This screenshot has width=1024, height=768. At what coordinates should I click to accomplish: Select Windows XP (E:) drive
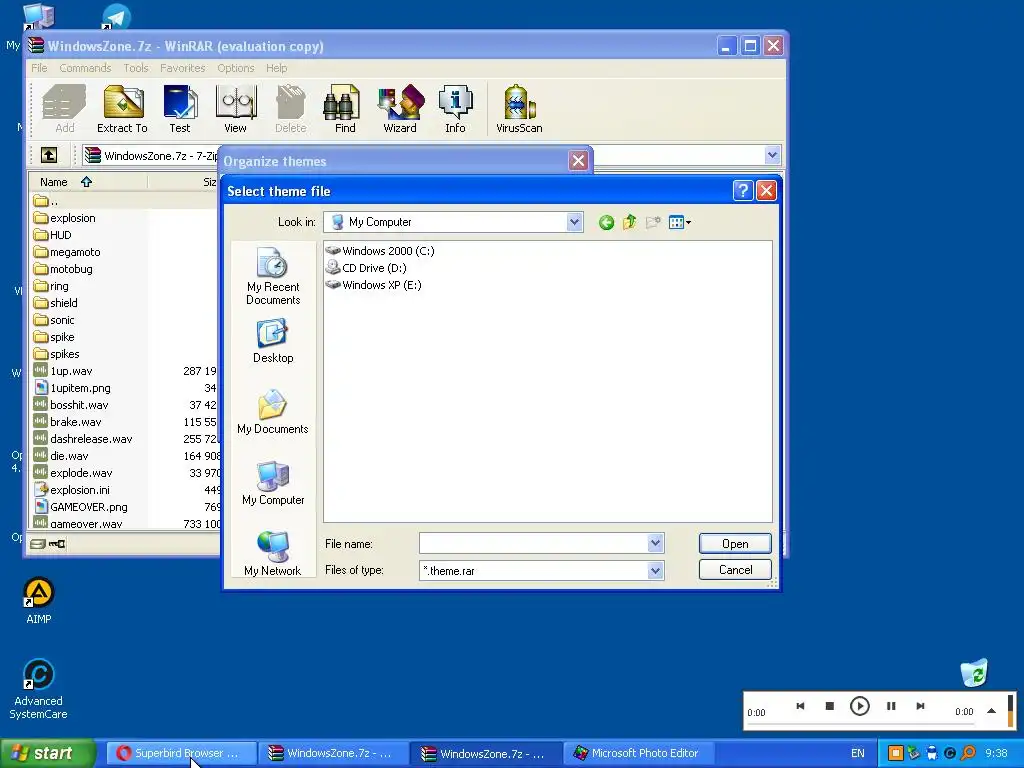374,285
